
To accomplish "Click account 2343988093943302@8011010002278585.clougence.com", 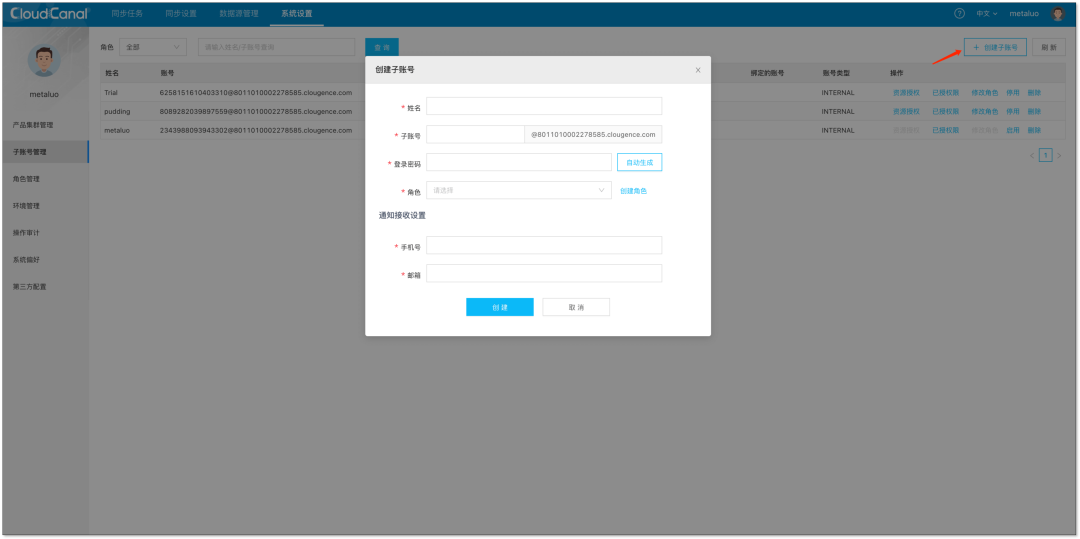I will point(256,130).
